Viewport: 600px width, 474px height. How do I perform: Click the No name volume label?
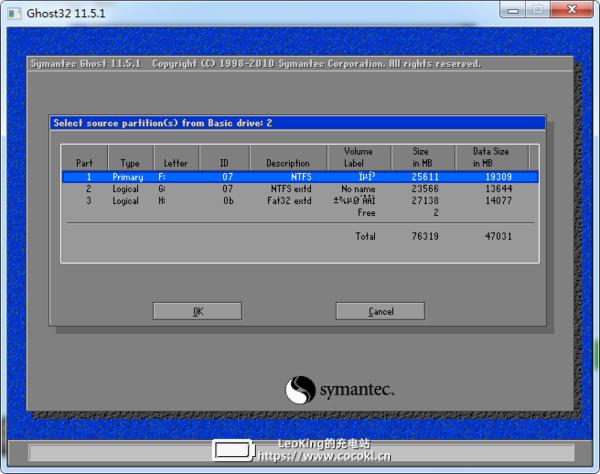358,189
